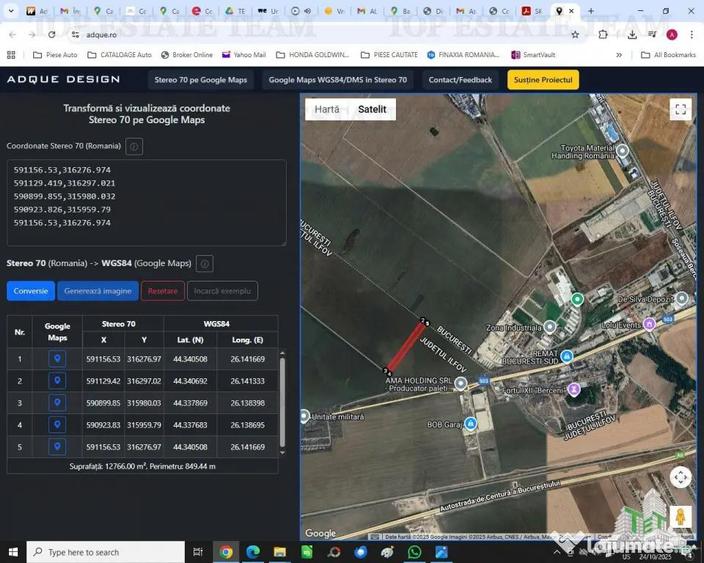Open the FINAXIA ROMANIA bookmark

coord(463,55)
